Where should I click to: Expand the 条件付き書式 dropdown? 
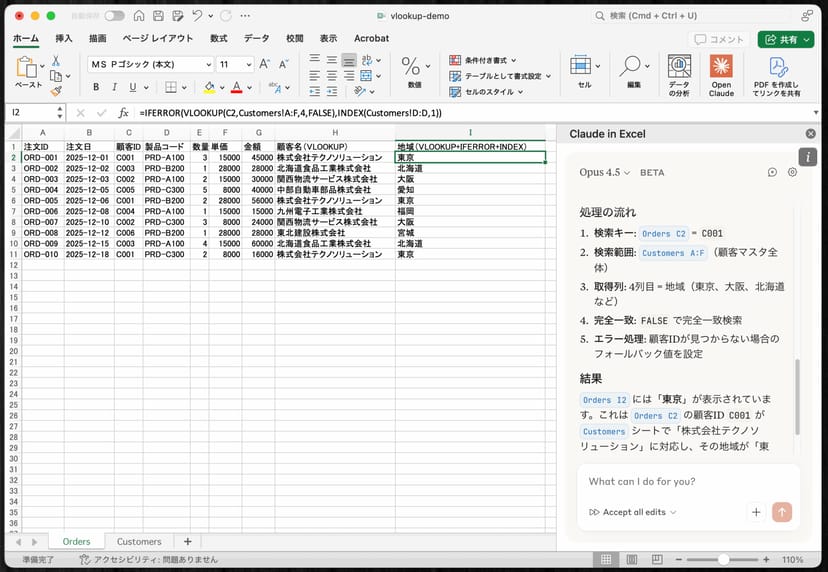point(492,60)
